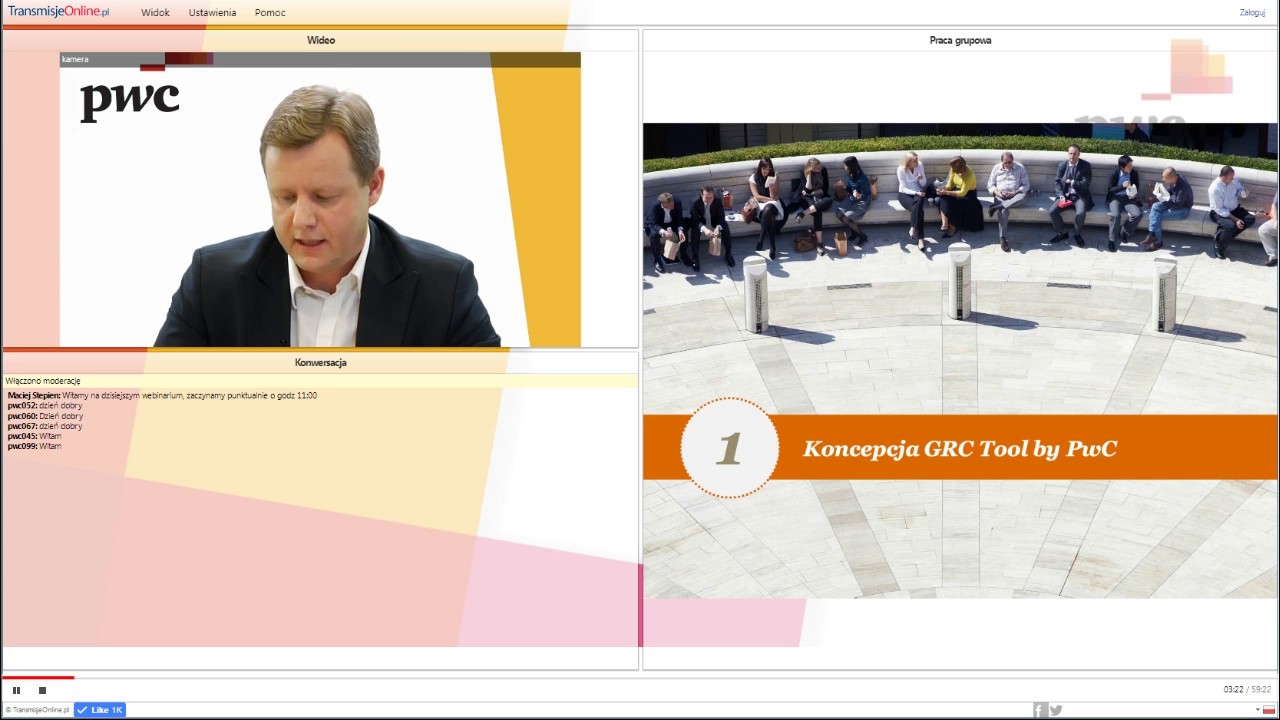Click the kamera label on video
The height and width of the screenshot is (720, 1280).
pos(75,59)
